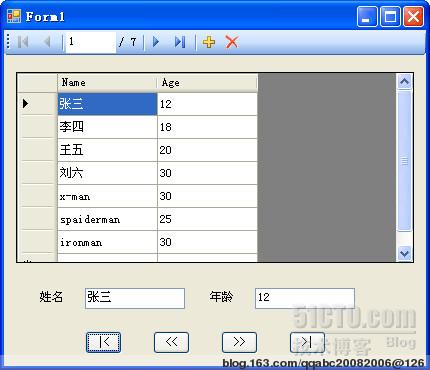Image resolution: width=430 pixels, height=370 pixels.
Task: Click the Name column header
Action: point(107,83)
